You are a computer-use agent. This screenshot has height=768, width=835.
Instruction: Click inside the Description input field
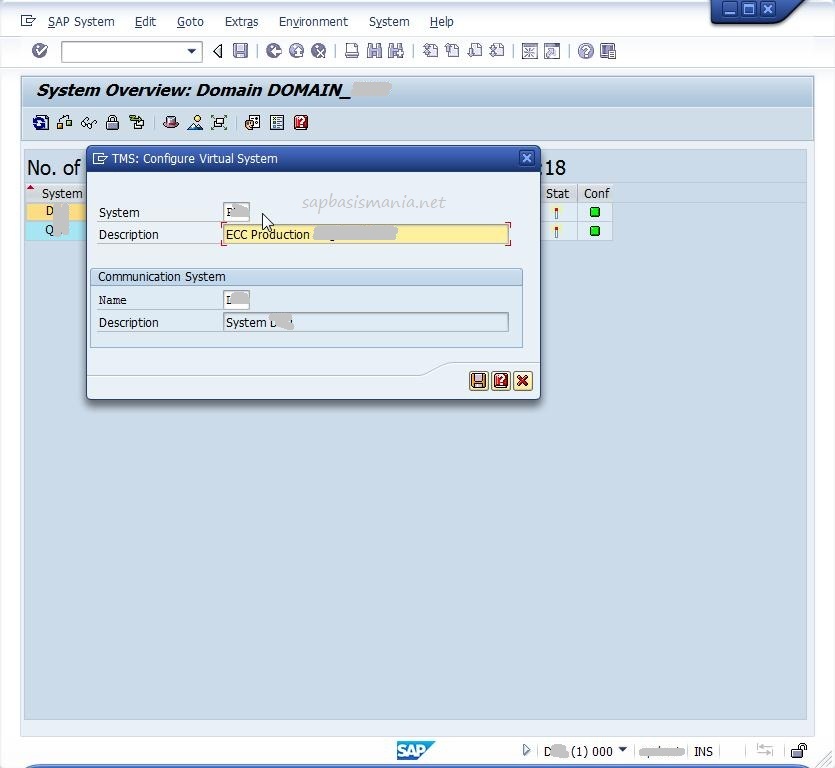[x=365, y=234]
